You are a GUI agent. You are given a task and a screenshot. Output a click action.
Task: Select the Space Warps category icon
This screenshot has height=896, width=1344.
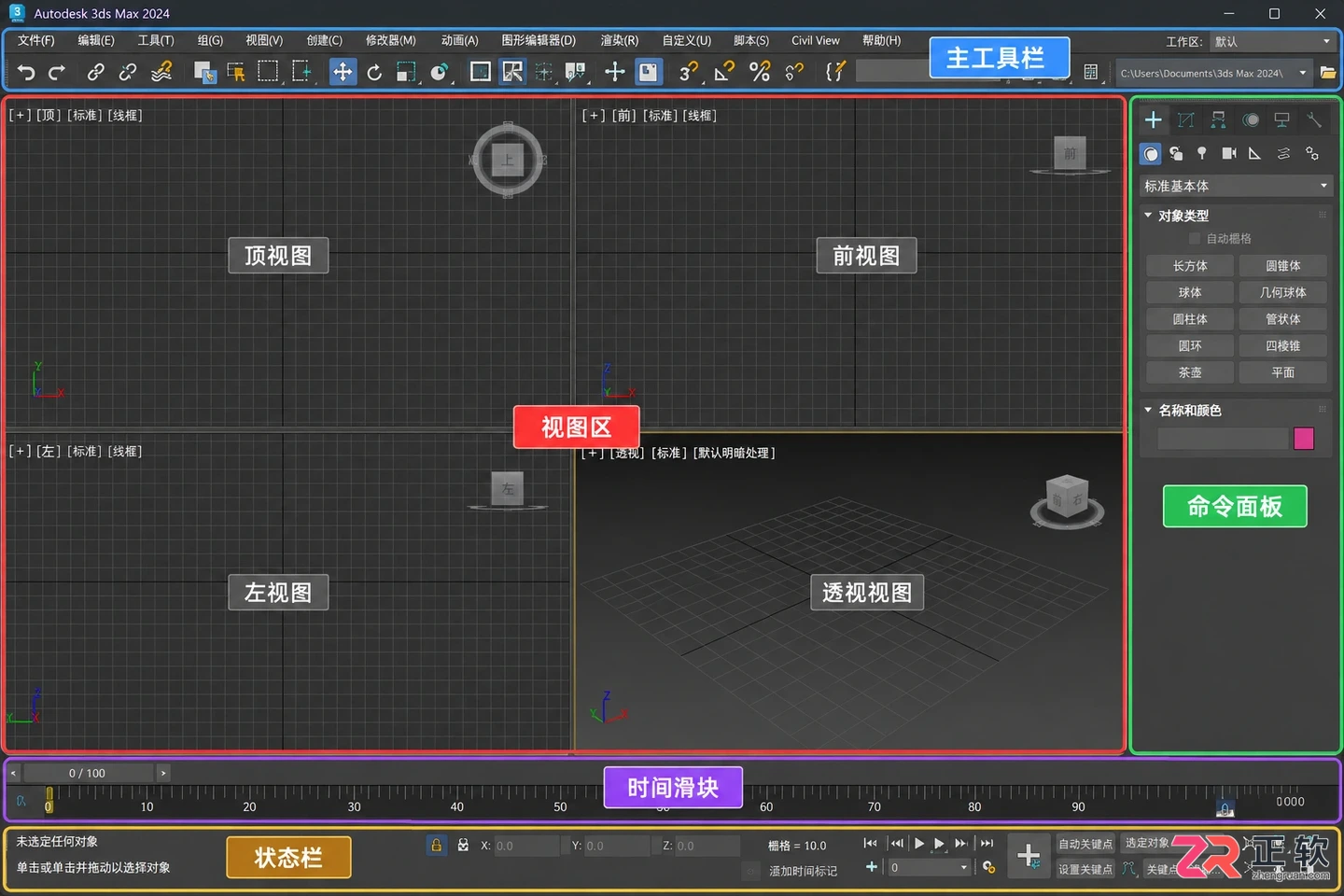[x=1283, y=153]
